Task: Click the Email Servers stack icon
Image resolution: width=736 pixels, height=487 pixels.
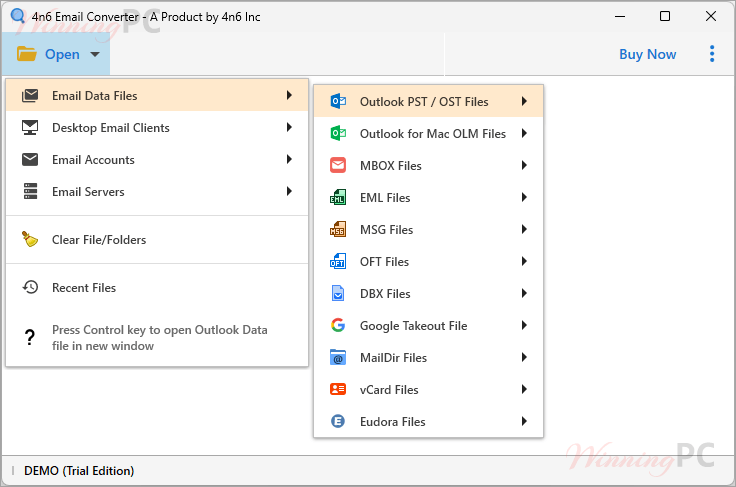Action: click(30, 191)
